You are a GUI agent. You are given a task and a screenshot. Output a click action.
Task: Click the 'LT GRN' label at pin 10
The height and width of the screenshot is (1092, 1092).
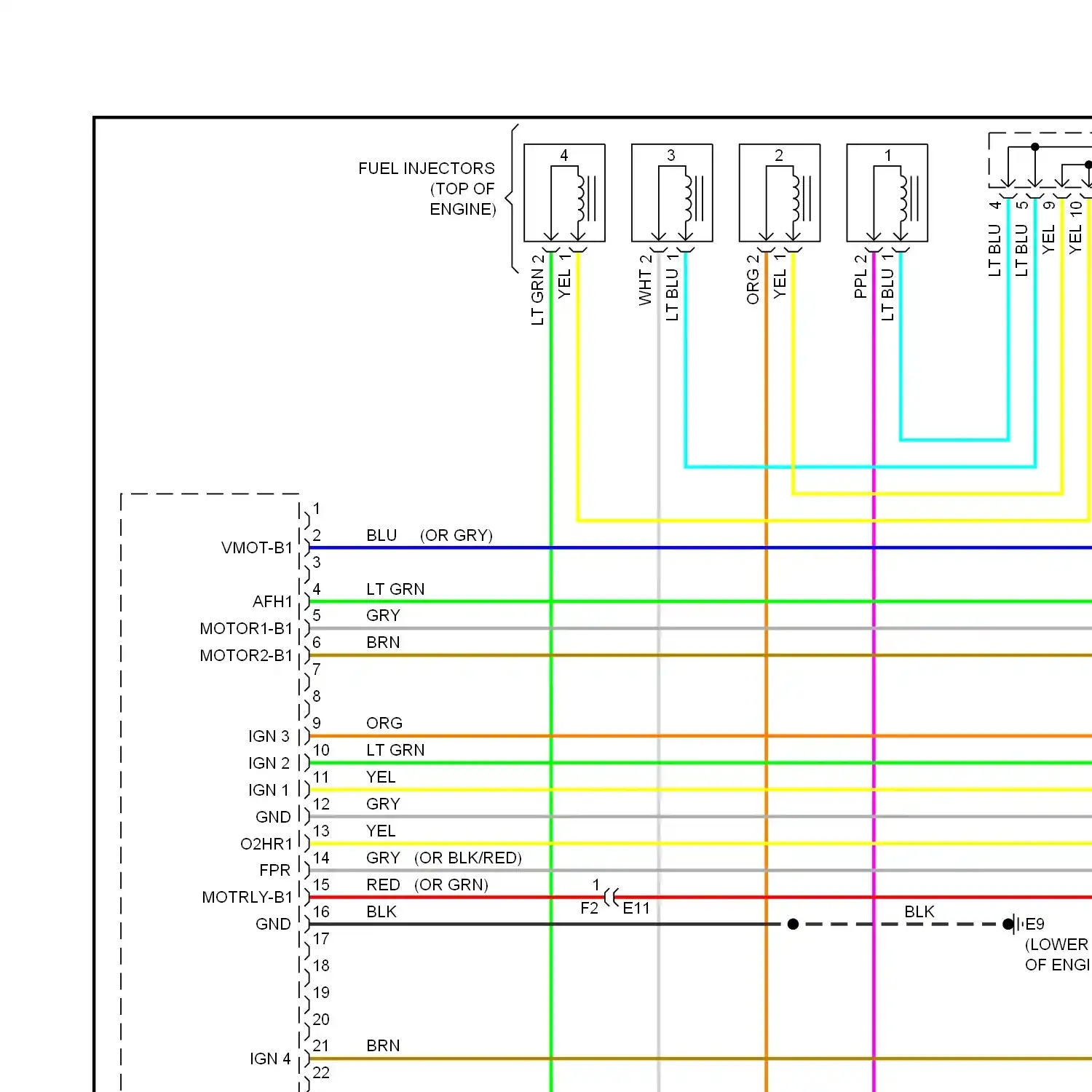tap(395, 750)
